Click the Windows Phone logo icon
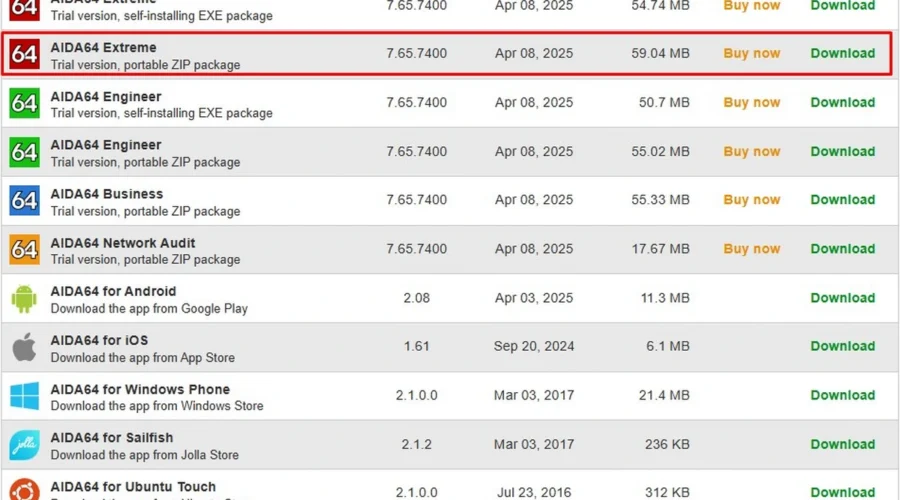The height and width of the screenshot is (500, 900). point(24,395)
